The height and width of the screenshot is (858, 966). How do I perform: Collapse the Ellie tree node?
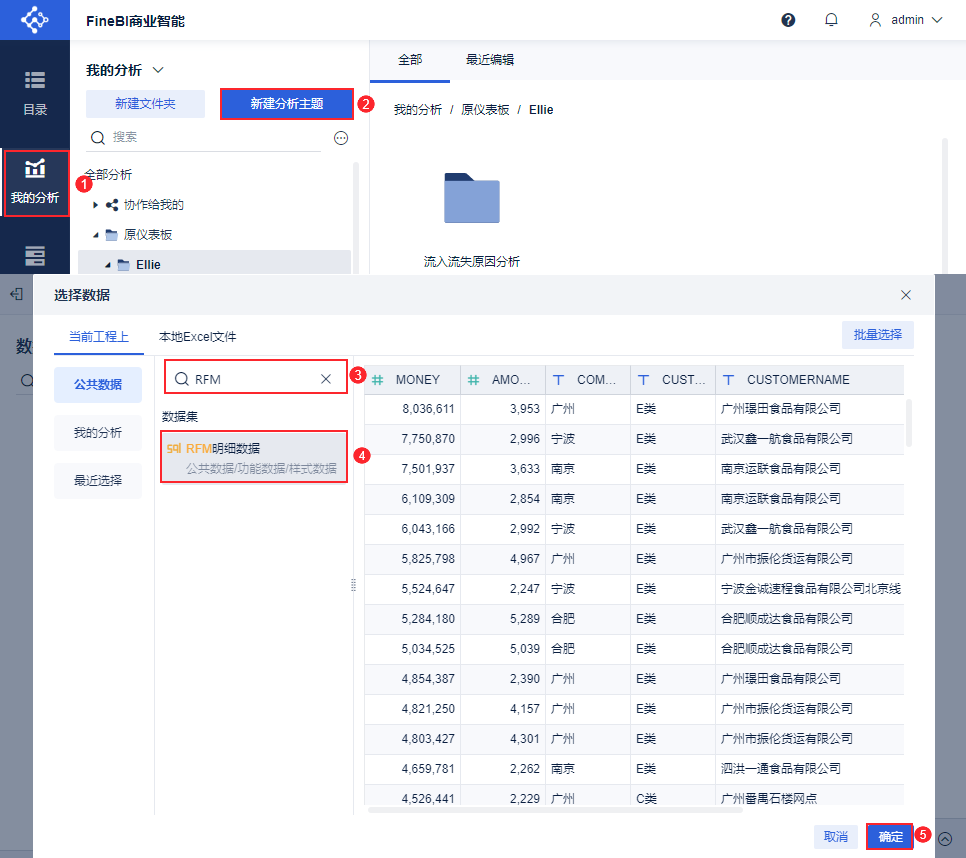(x=107, y=265)
